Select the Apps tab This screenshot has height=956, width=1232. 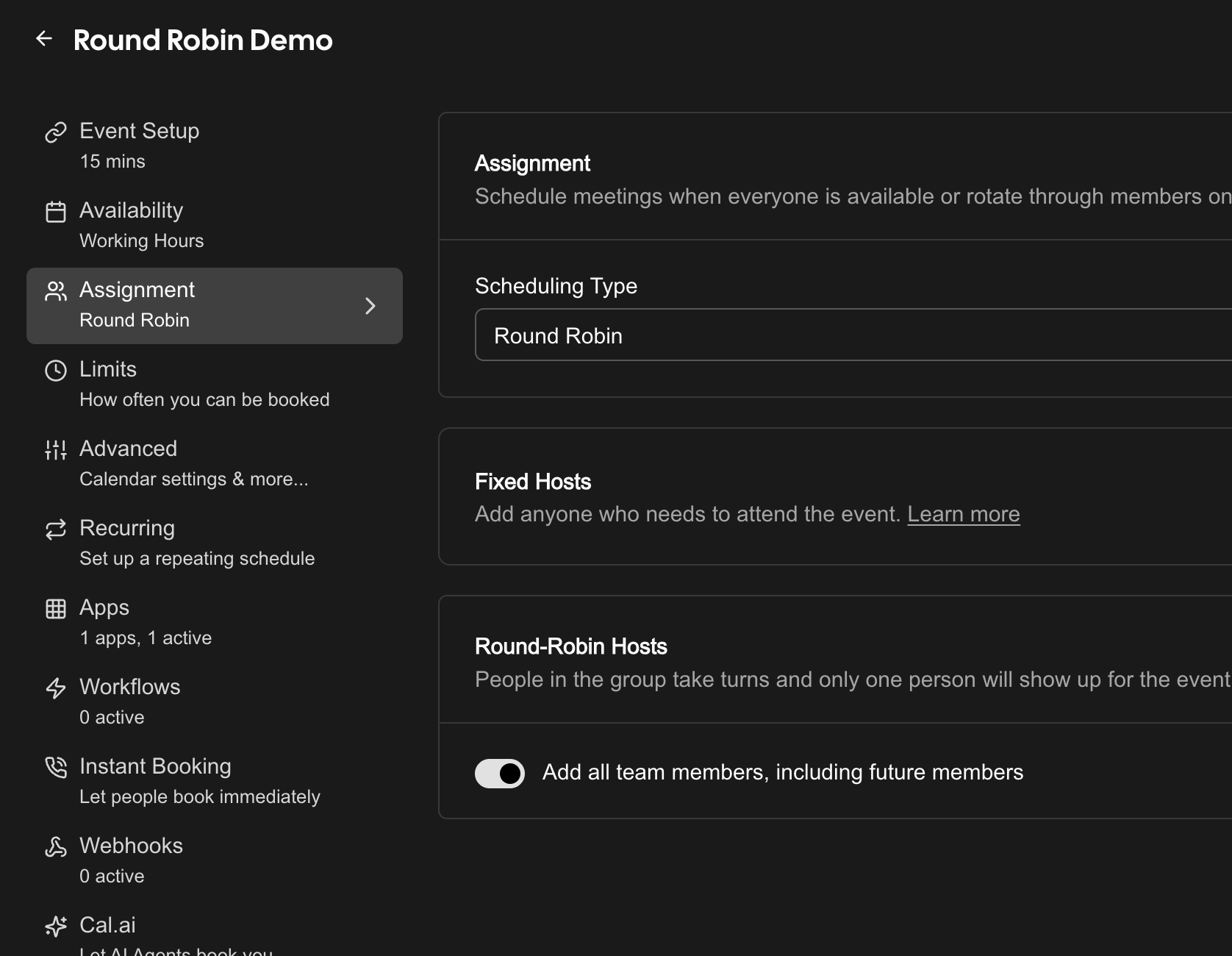215,624
